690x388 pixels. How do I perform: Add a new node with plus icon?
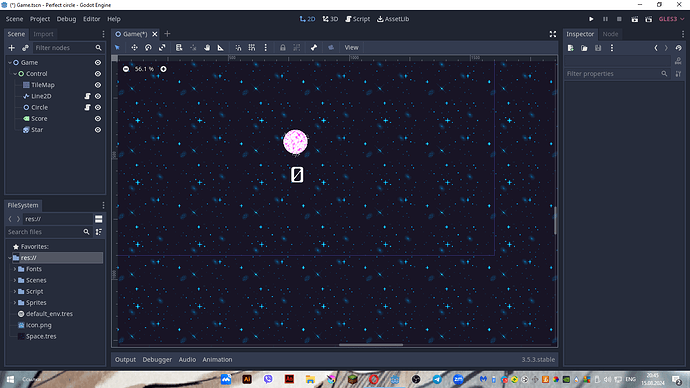coord(12,48)
